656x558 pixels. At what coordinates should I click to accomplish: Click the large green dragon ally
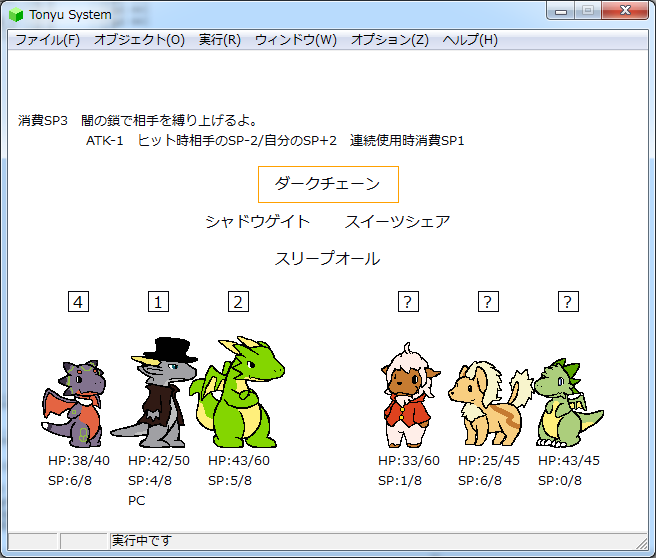coord(237,392)
